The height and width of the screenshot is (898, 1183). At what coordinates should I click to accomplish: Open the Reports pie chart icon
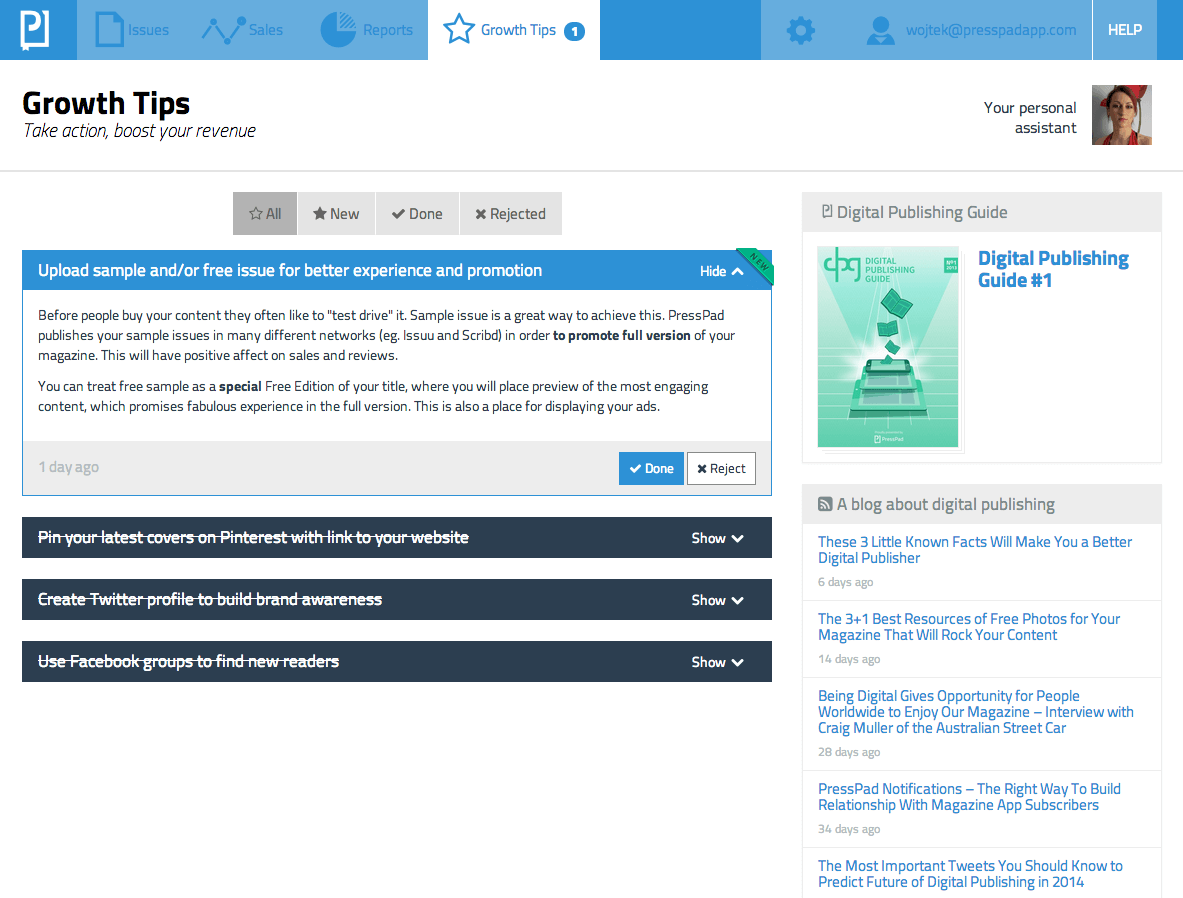coord(338,30)
